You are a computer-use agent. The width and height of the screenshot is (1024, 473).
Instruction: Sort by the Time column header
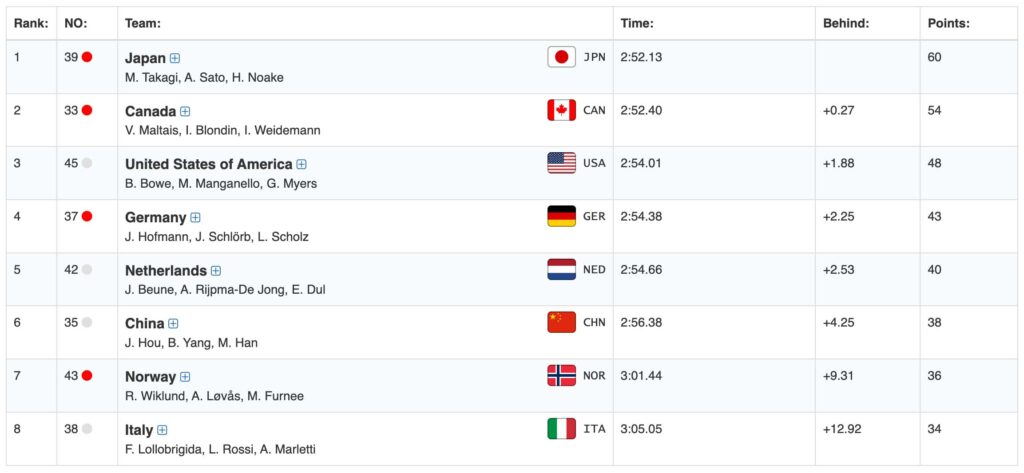[x=637, y=23]
